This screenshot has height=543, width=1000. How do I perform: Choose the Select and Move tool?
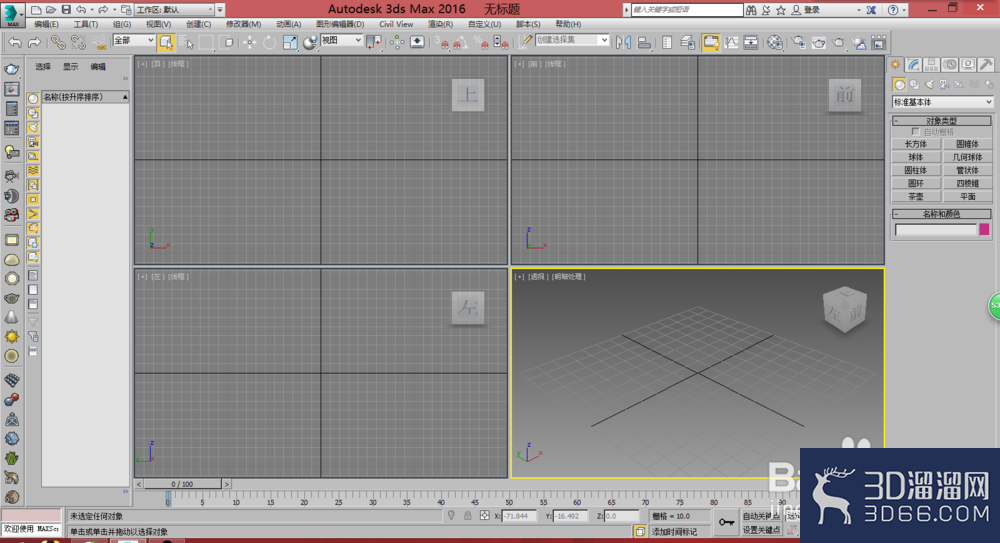(249, 43)
